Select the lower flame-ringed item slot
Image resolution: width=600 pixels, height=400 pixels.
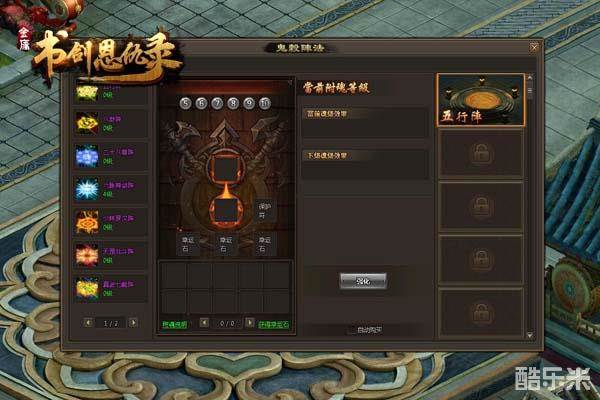(226, 210)
